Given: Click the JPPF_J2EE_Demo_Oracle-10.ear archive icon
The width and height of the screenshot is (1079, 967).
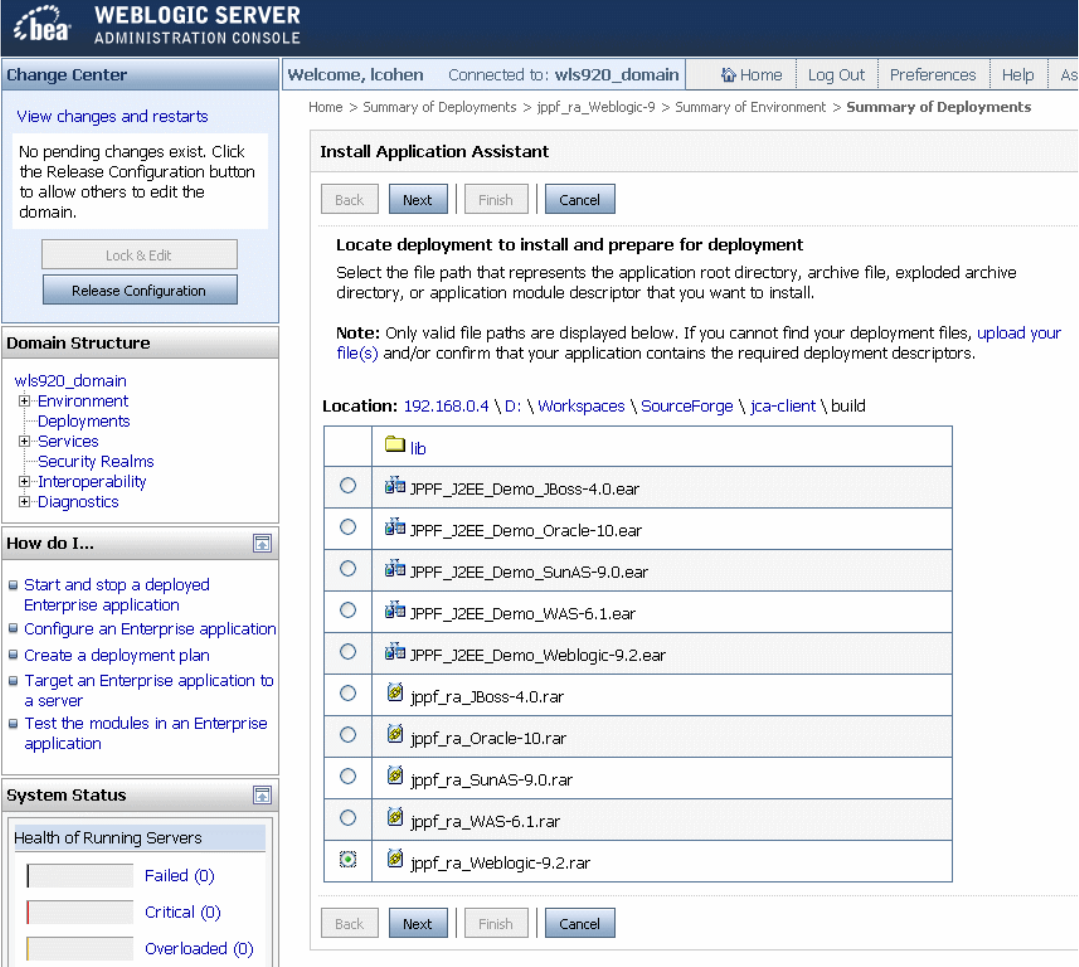Looking at the screenshot, I should click(395, 527).
